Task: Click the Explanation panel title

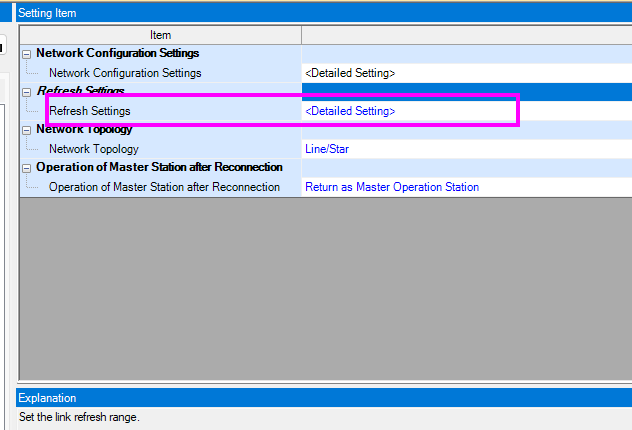Action: click(47, 398)
